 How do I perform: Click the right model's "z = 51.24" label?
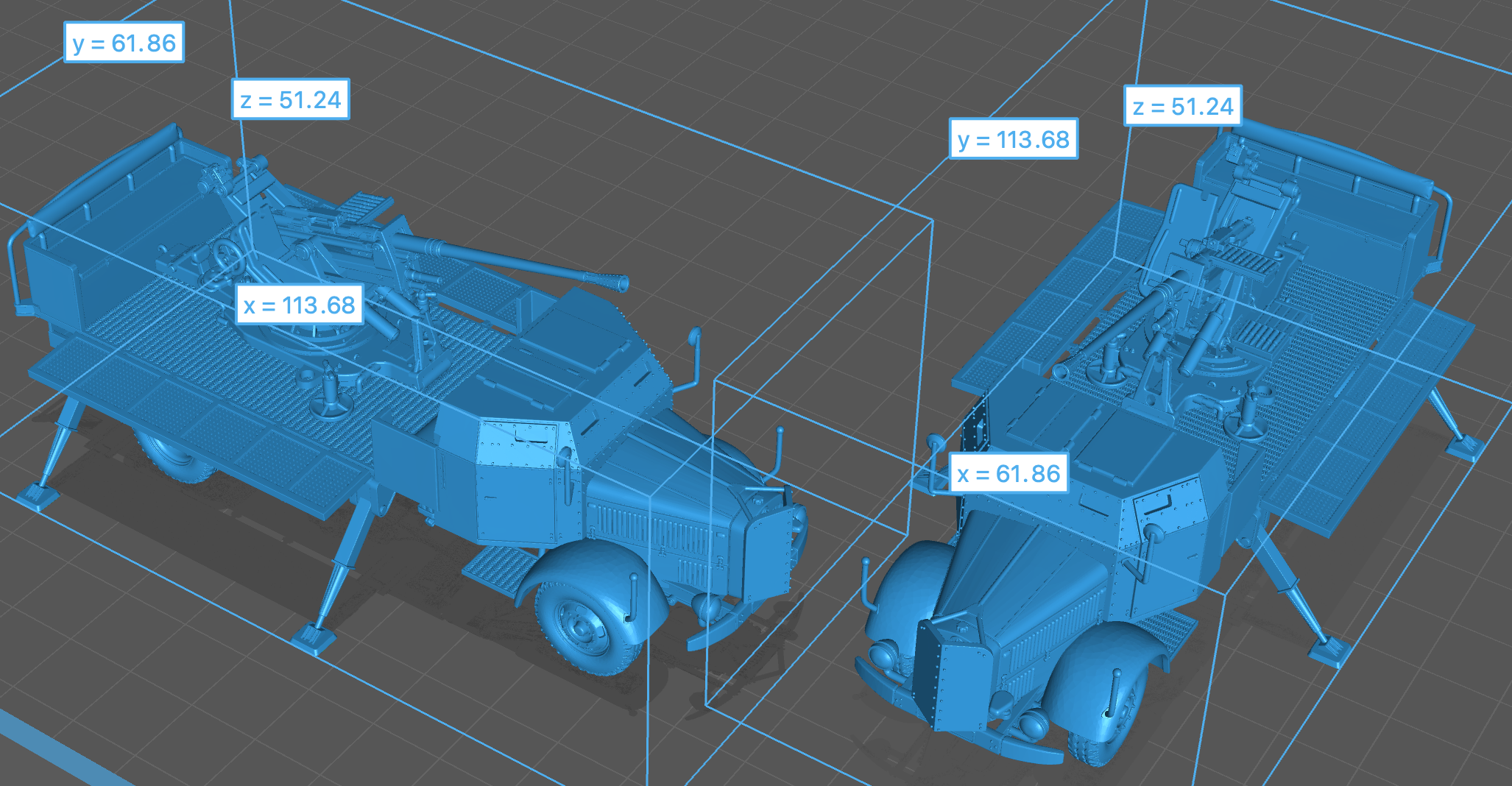pyautogui.click(x=1182, y=107)
